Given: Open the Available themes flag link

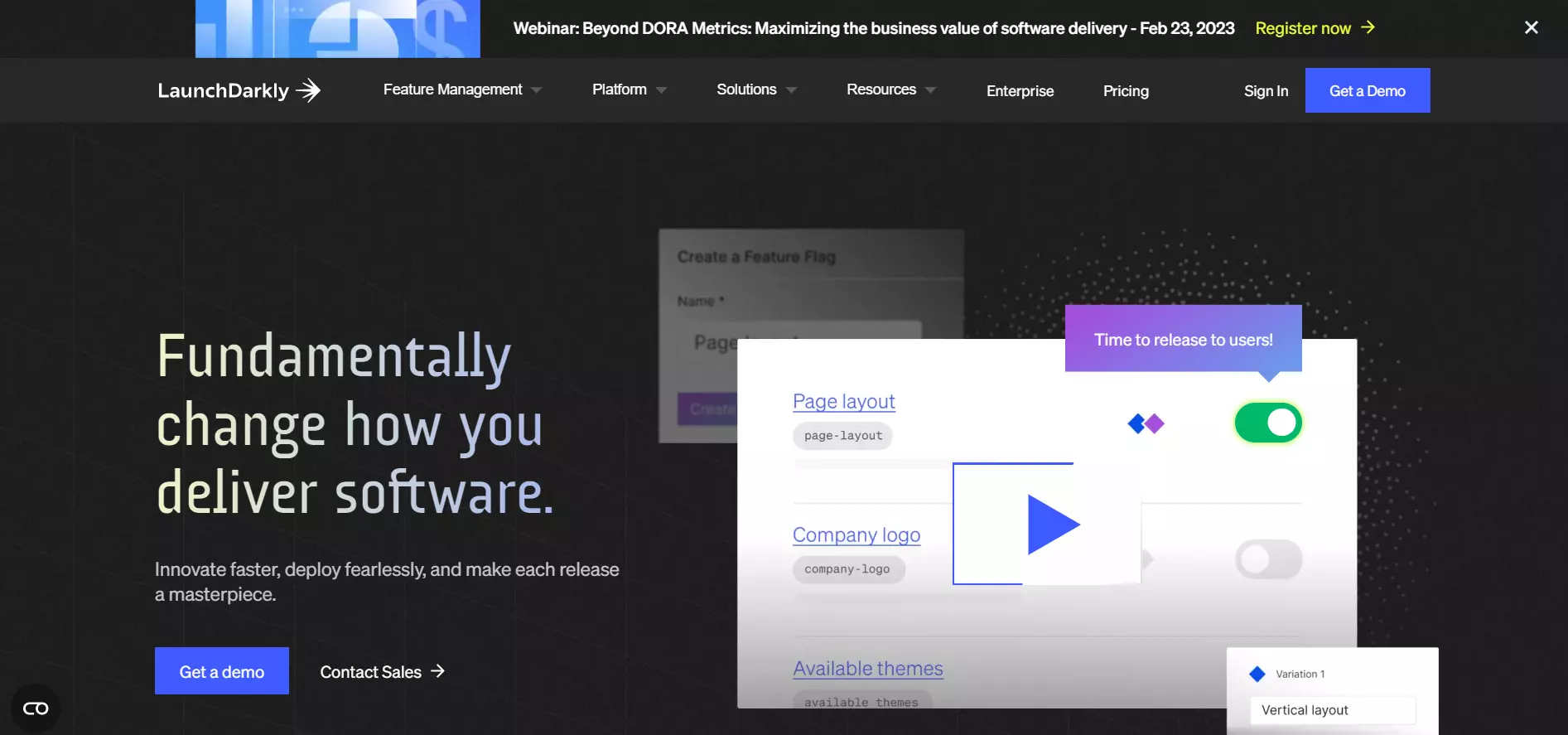Looking at the screenshot, I should [868, 669].
